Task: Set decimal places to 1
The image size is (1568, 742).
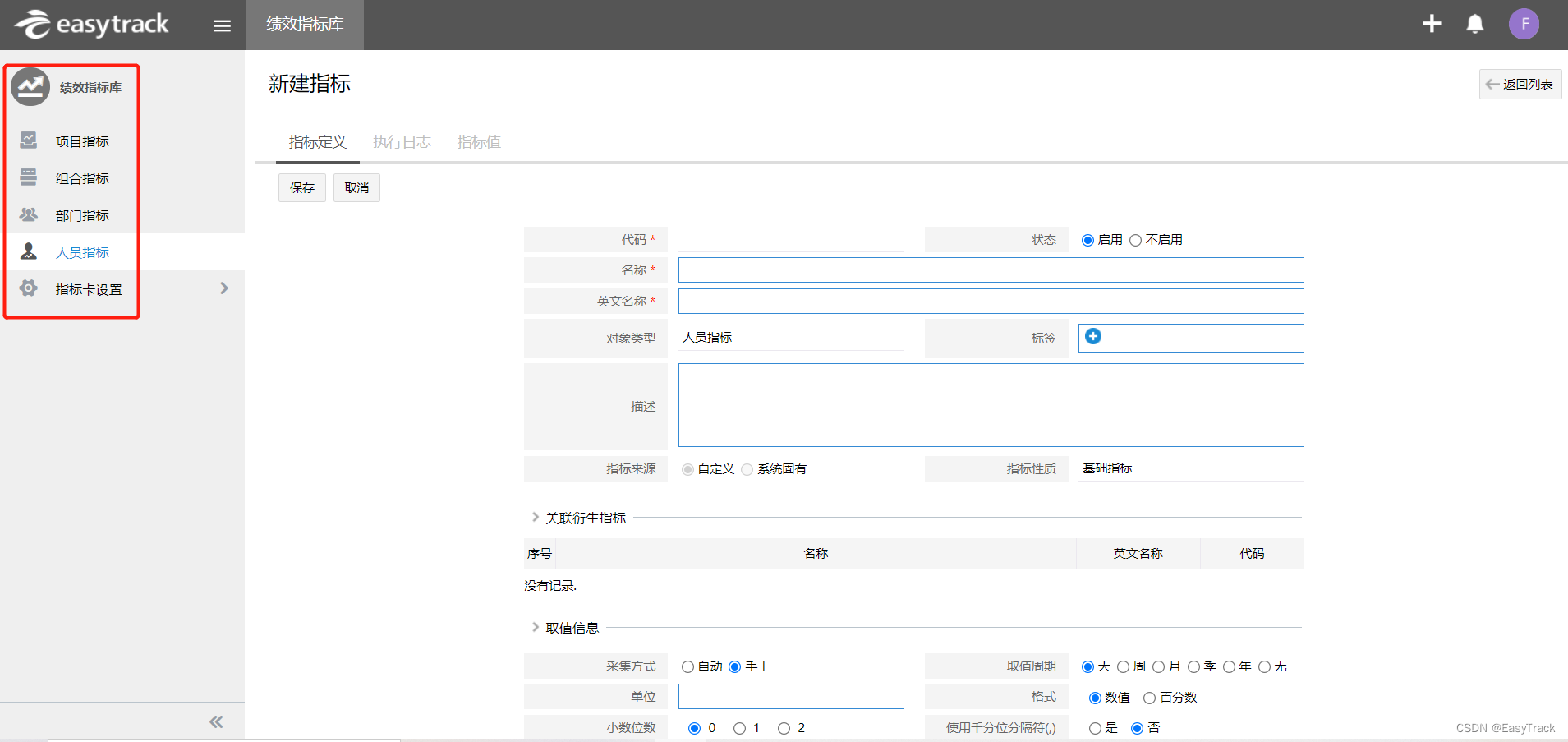Action: point(739,728)
